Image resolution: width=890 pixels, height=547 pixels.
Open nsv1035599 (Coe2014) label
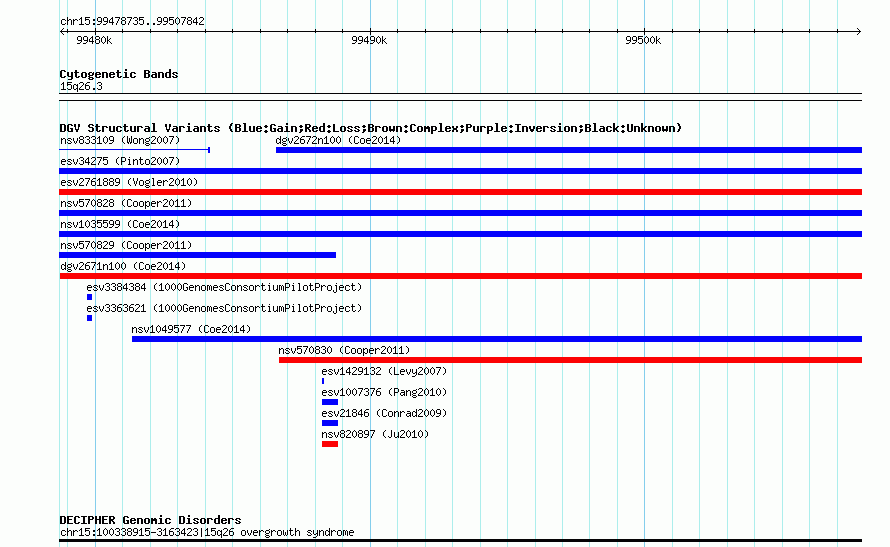[120, 224]
